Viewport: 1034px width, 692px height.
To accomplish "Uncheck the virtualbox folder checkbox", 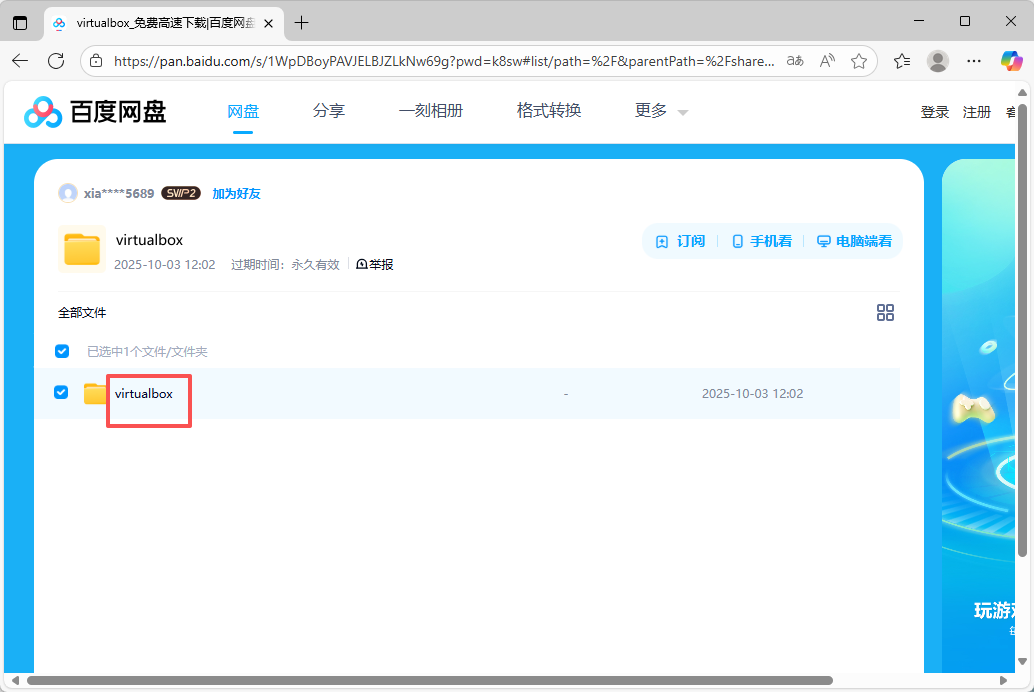I will pyautogui.click(x=61, y=392).
